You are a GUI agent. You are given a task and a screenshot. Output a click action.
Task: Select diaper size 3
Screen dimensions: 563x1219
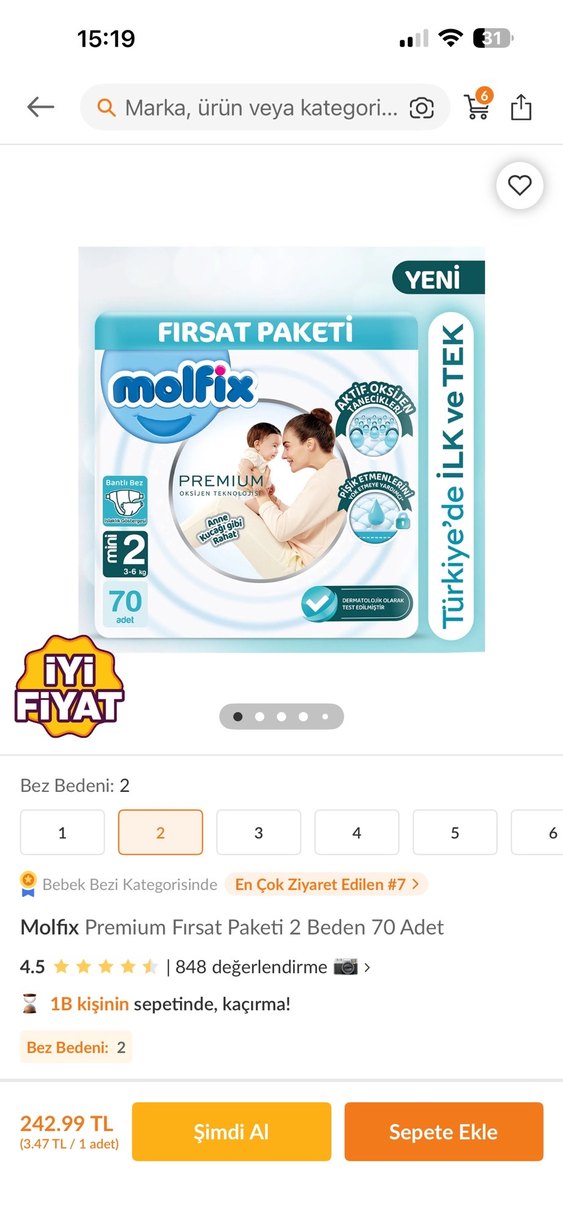click(258, 832)
